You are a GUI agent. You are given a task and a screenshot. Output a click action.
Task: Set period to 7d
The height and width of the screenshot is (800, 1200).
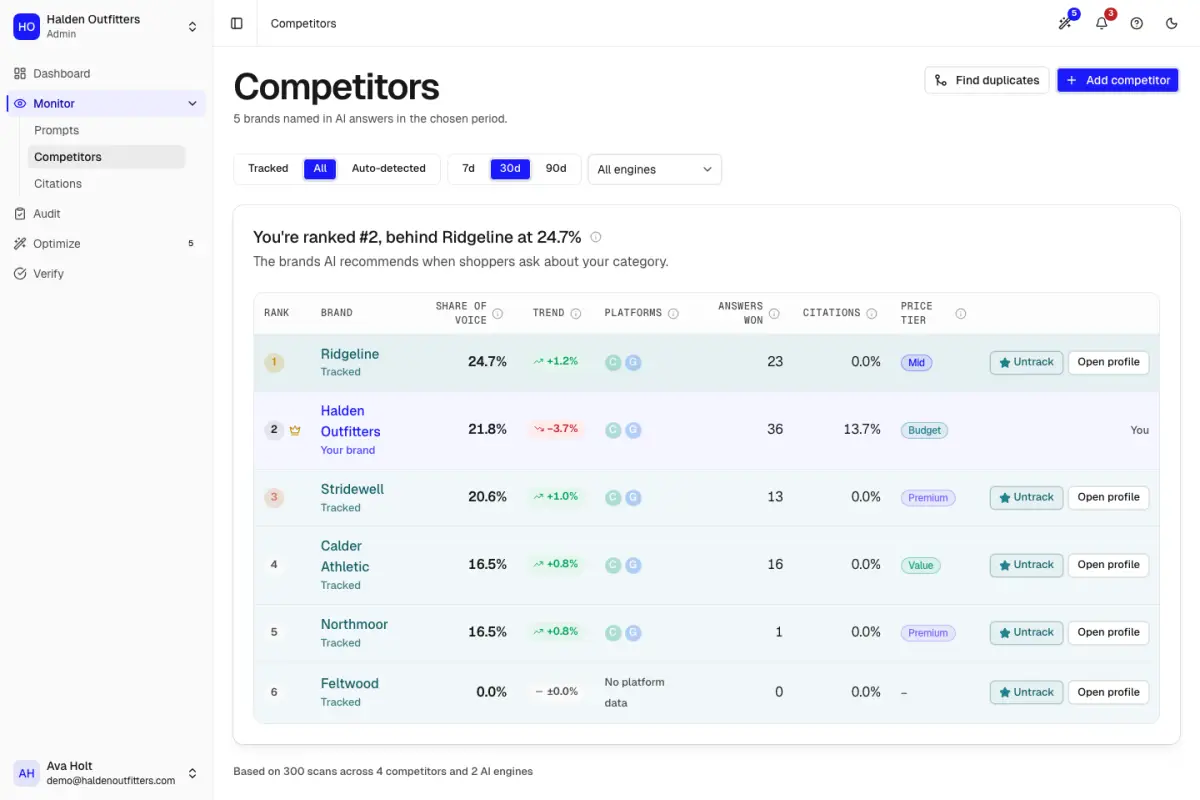click(x=468, y=168)
